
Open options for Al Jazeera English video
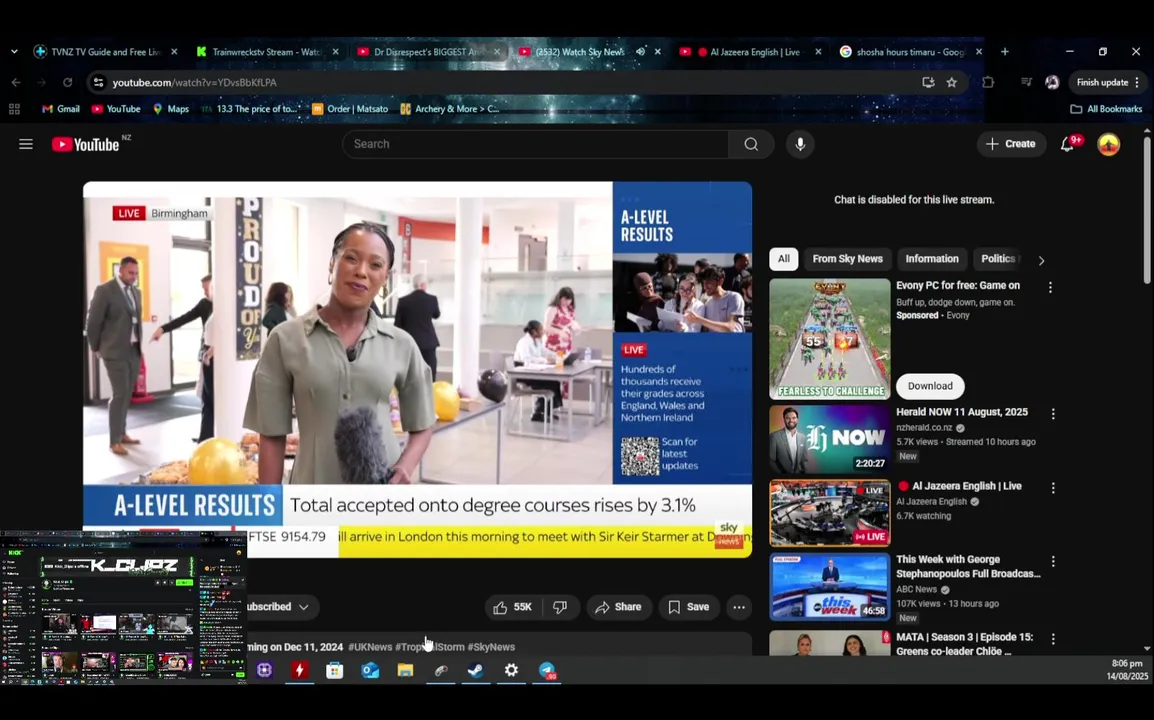pos(1053,488)
